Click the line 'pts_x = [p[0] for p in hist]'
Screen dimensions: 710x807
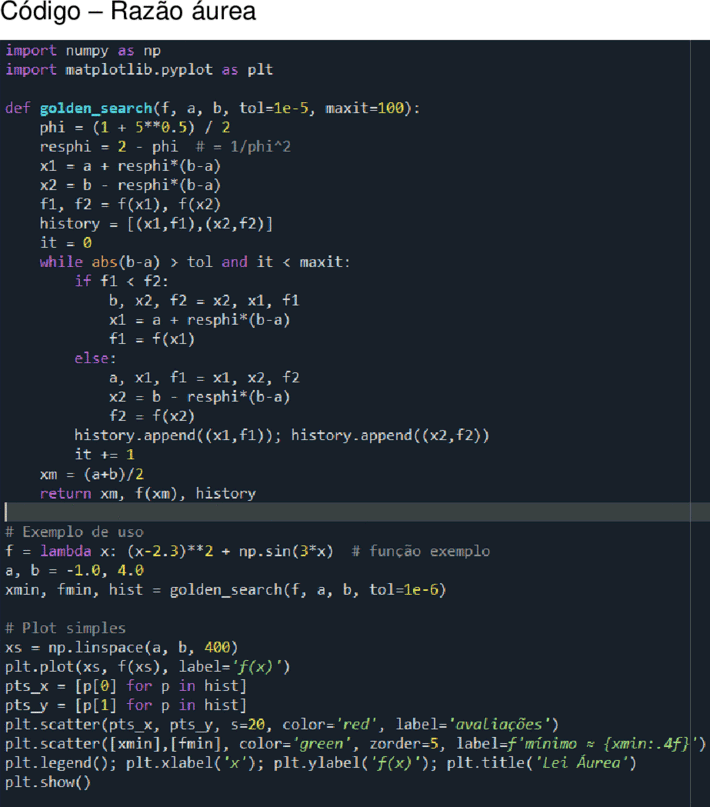126,686
